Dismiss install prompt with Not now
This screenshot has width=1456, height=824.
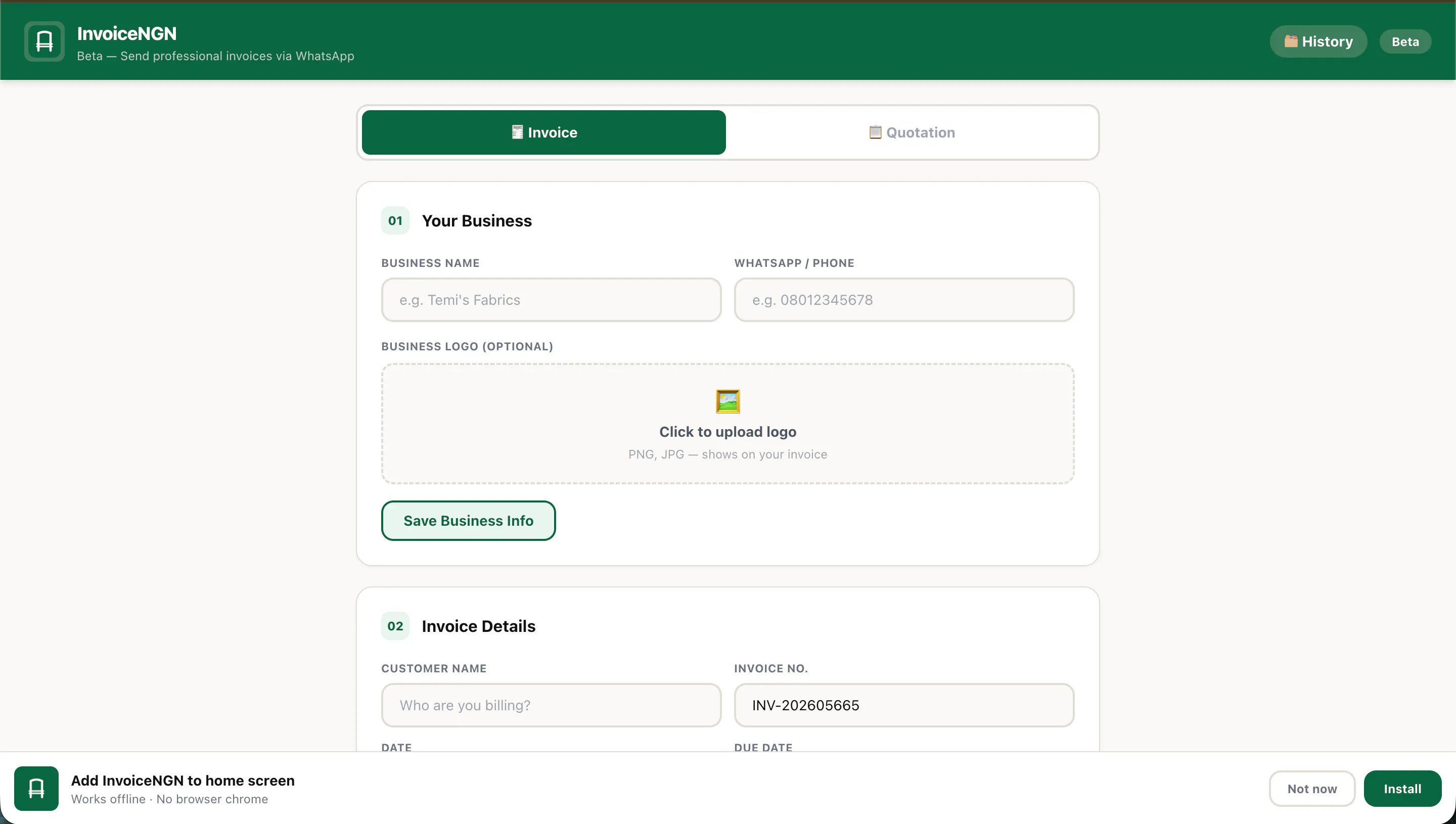[1312, 788]
